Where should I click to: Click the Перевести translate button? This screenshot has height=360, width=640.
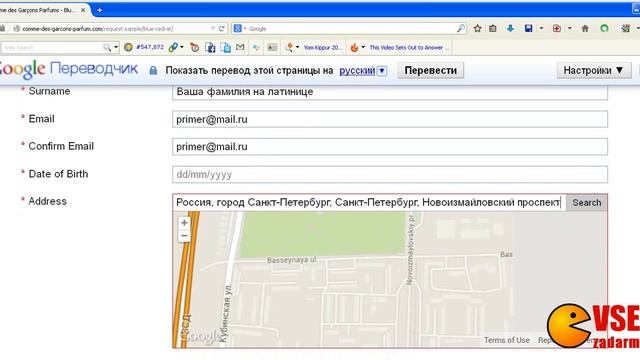pyautogui.click(x=431, y=70)
